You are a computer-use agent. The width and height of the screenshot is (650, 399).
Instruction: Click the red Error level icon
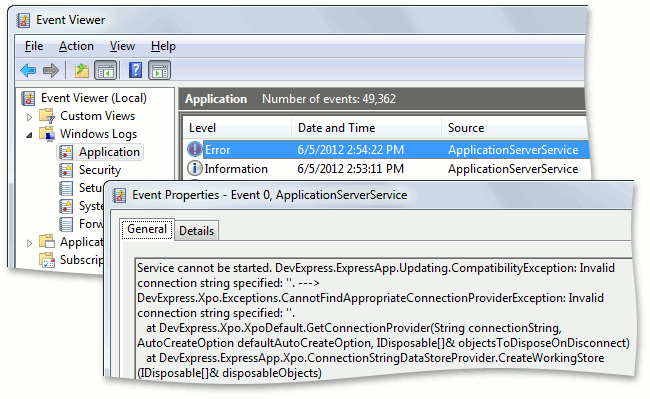tap(194, 149)
